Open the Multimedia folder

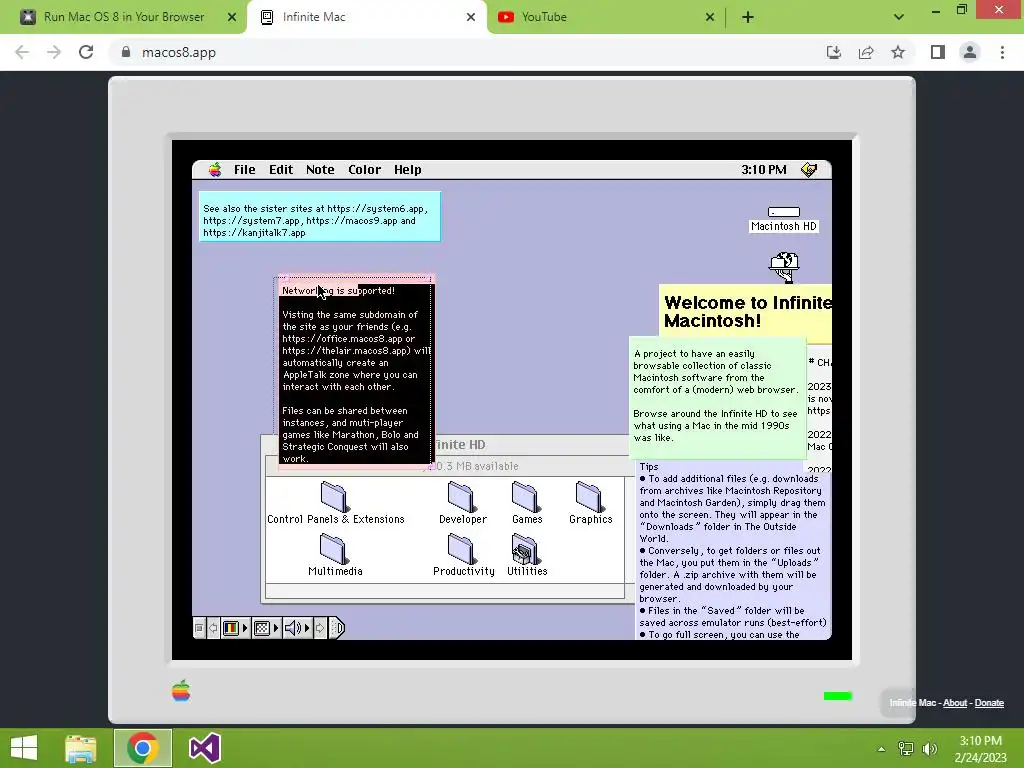tap(335, 555)
